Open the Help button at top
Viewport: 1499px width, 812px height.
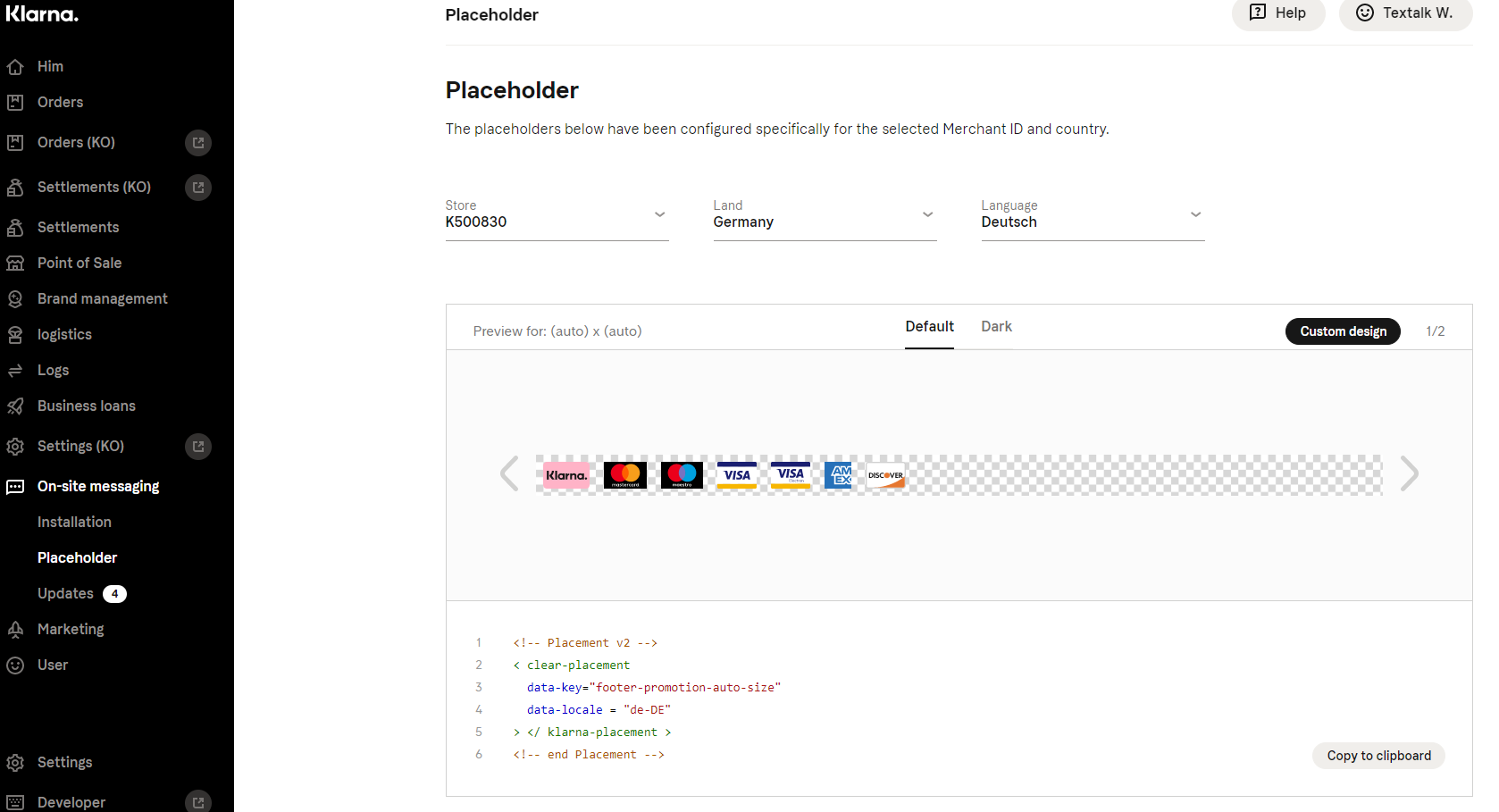[x=1277, y=13]
